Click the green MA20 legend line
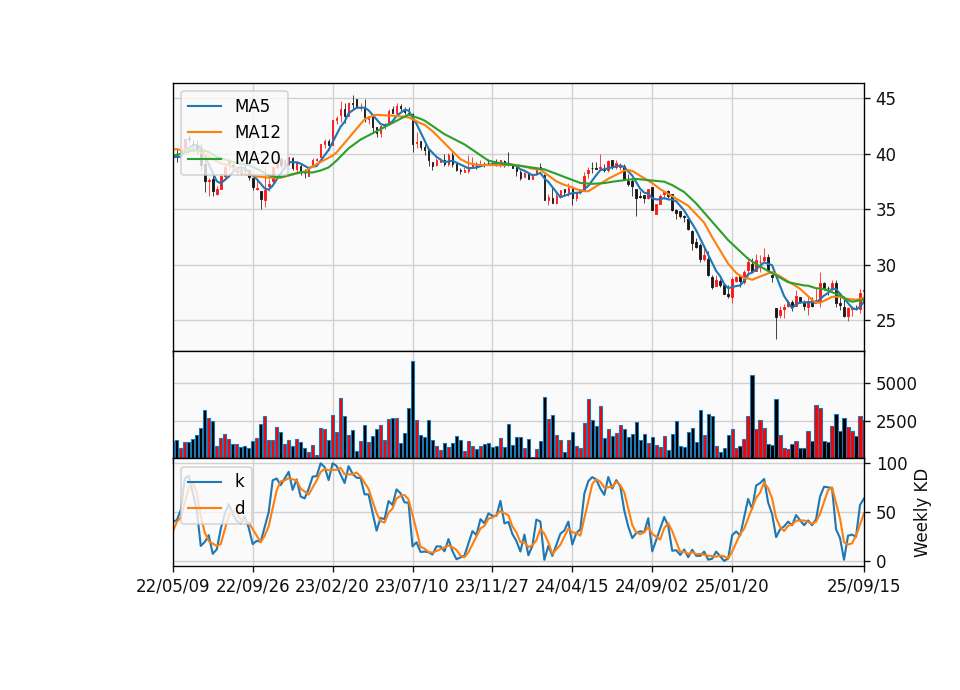 click(x=204, y=159)
